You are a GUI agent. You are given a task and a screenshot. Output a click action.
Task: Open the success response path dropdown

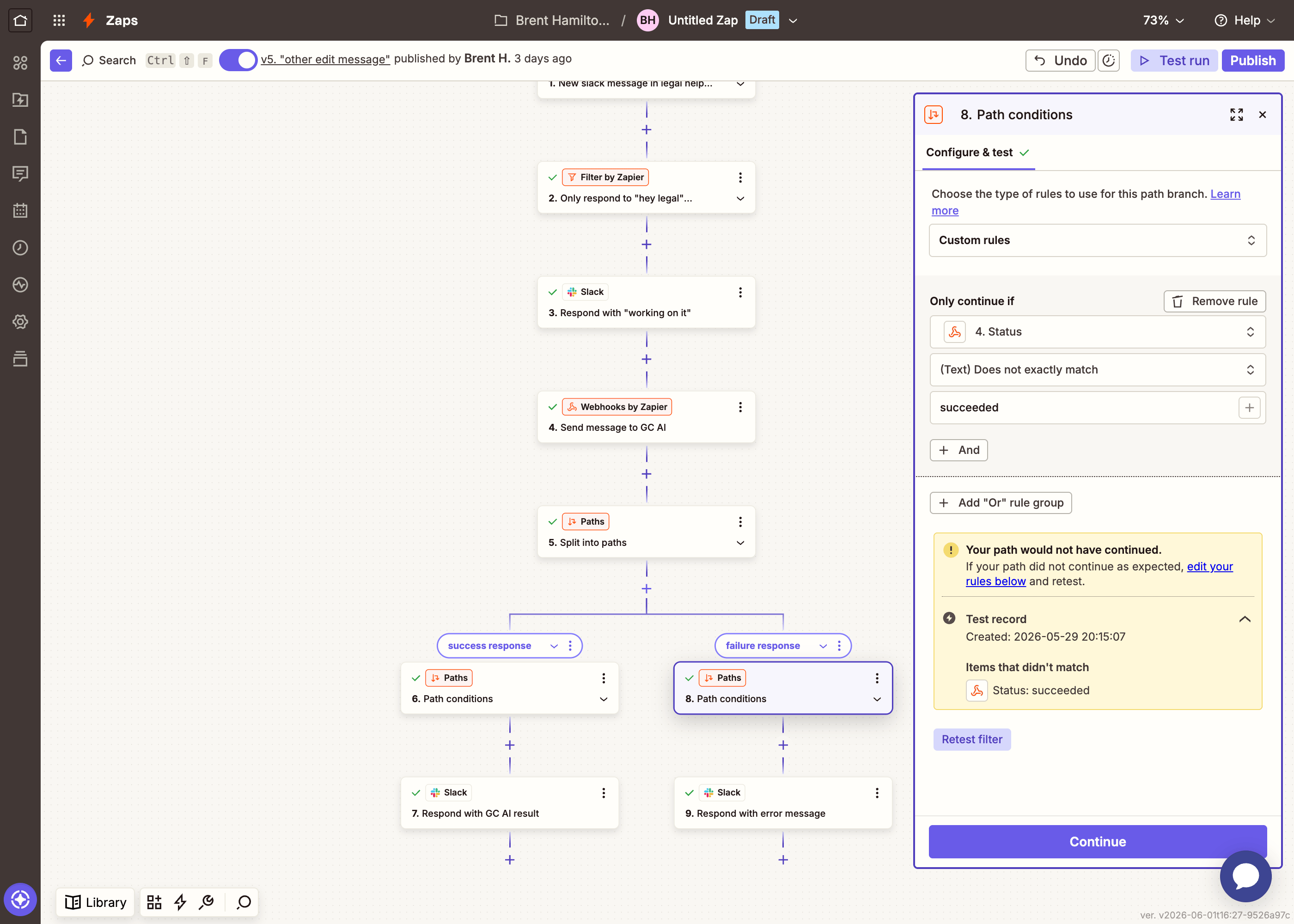click(554, 646)
